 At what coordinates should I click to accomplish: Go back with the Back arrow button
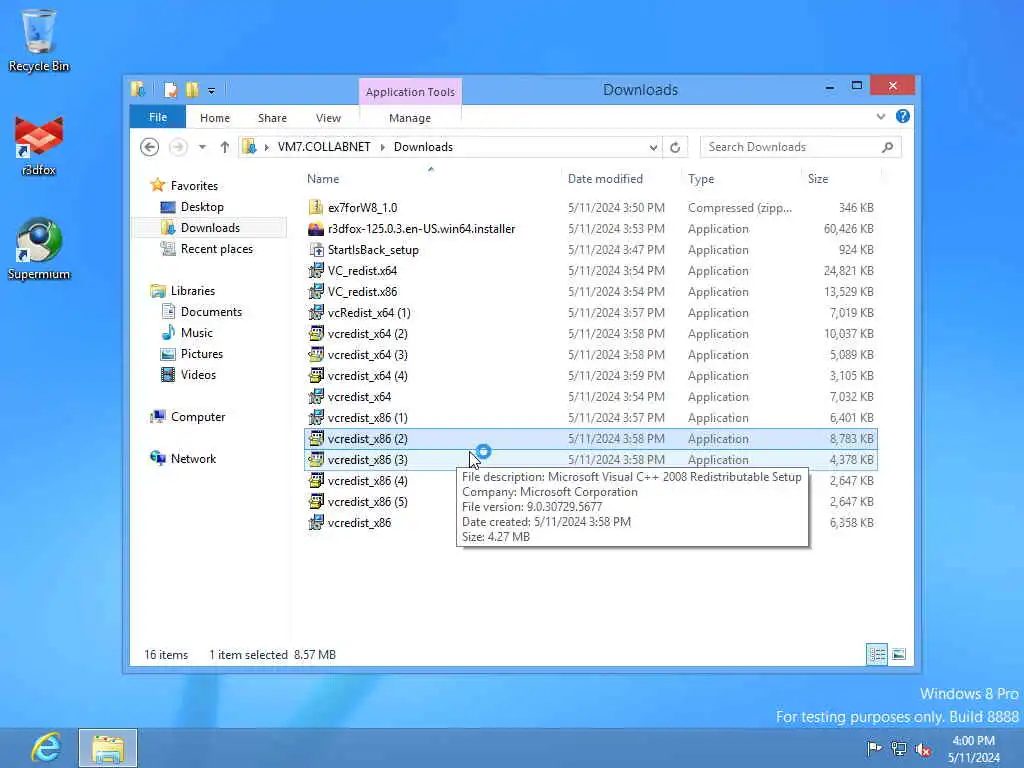[150, 147]
